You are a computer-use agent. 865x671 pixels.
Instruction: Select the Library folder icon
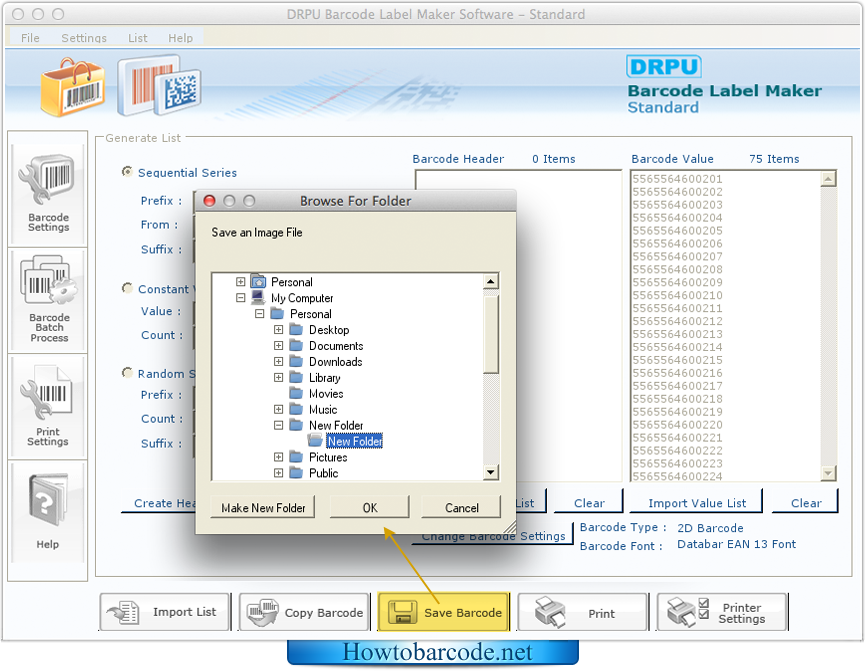(296, 377)
